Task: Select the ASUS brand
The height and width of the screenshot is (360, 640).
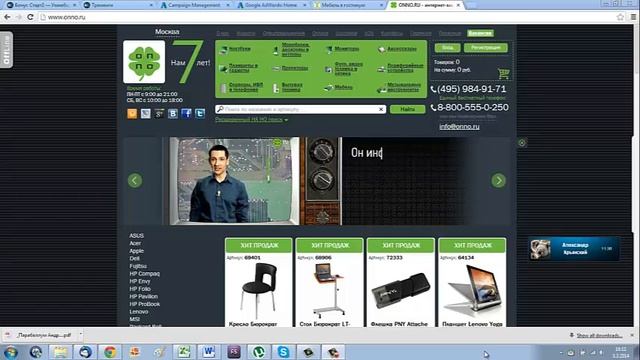Action: (136, 236)
